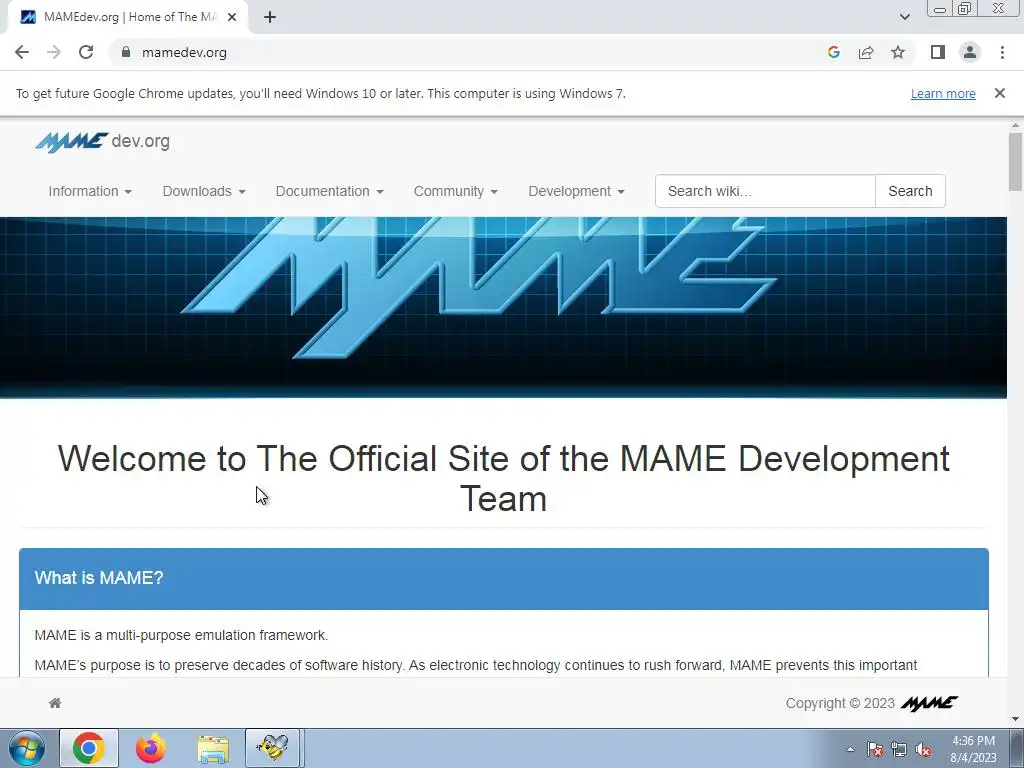The image size is (1024, 768).
Task: Show hidden system tray icons
Action: pos(850,749)
